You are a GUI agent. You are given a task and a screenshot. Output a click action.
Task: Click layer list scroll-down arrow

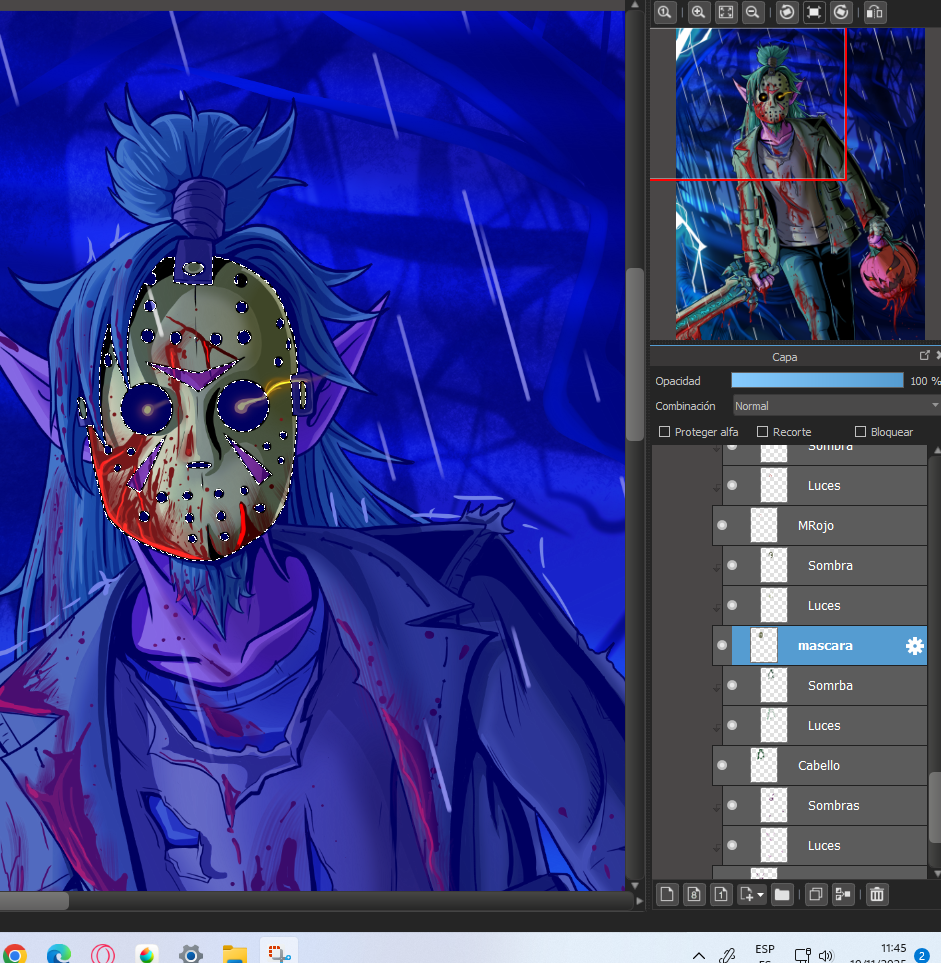936,873
